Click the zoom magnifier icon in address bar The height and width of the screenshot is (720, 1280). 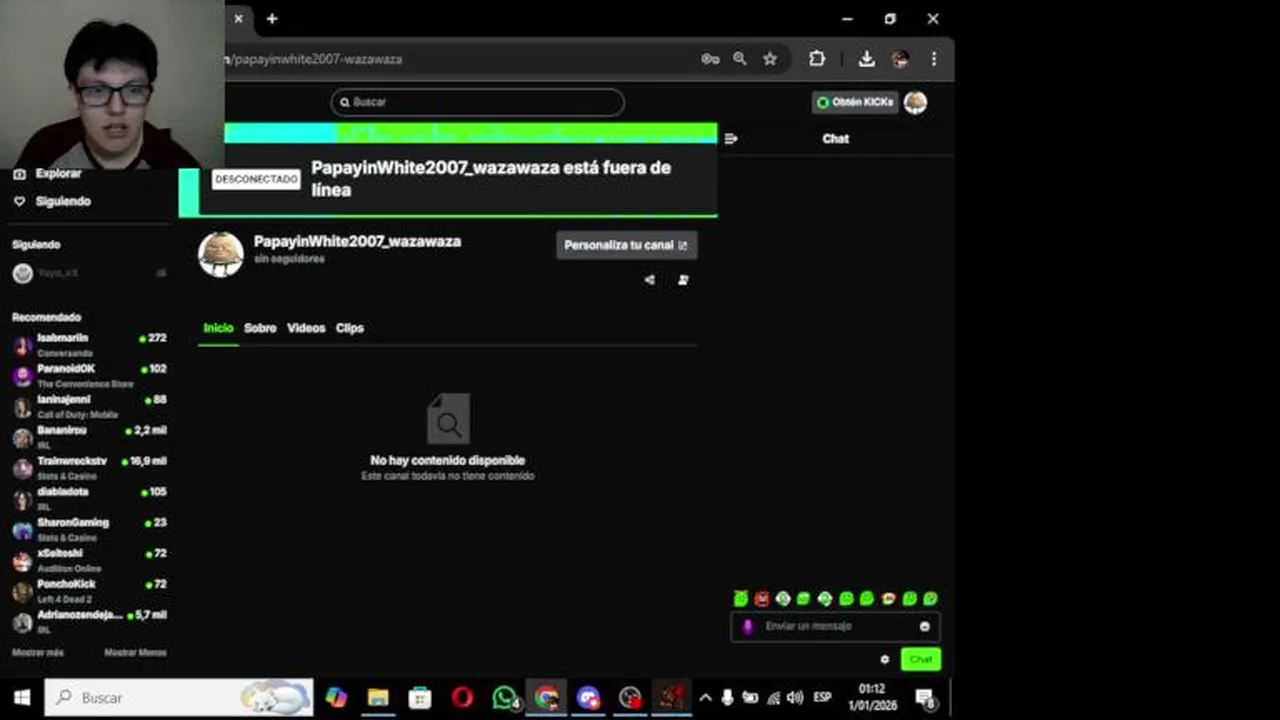click(x=740, y=59)
